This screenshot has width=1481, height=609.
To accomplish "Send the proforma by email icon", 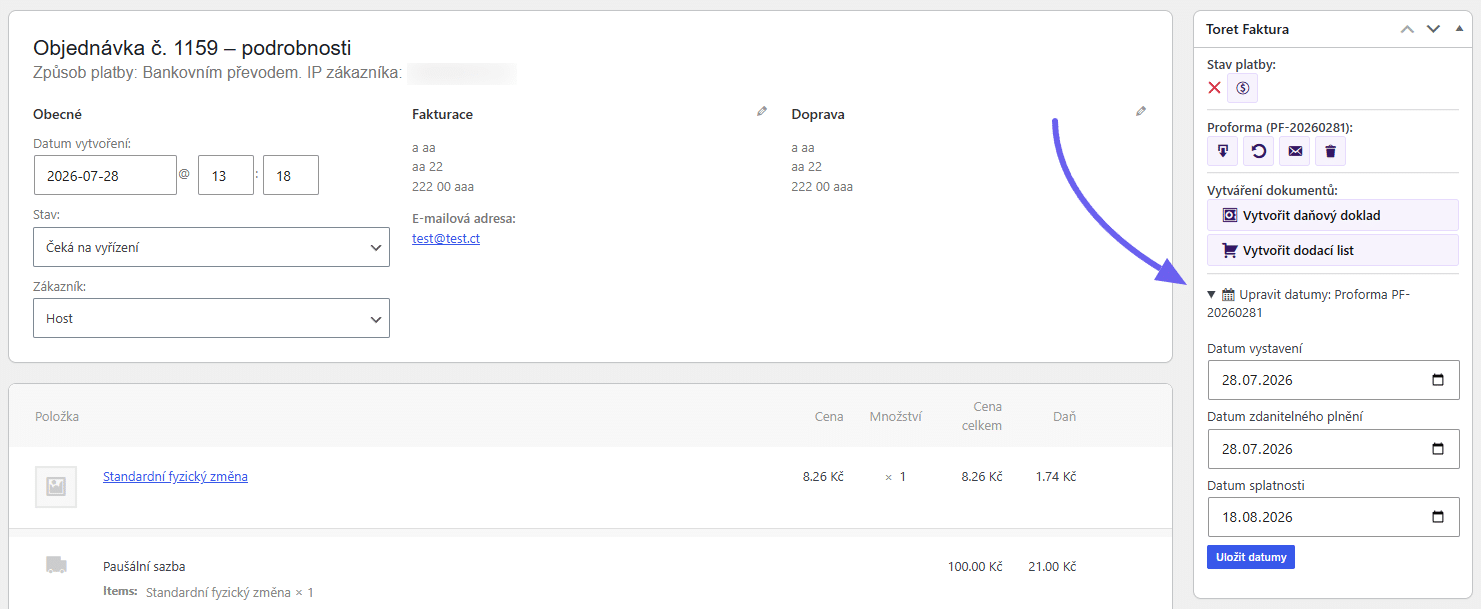I will [x=1295, y=151].
